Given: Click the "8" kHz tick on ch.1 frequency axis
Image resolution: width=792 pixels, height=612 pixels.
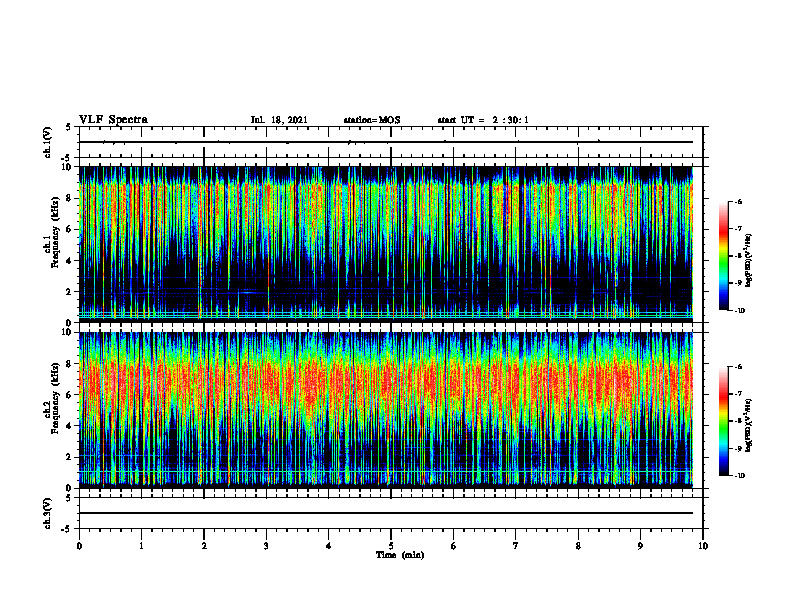Looking at the screenshot, I should 70,198.
